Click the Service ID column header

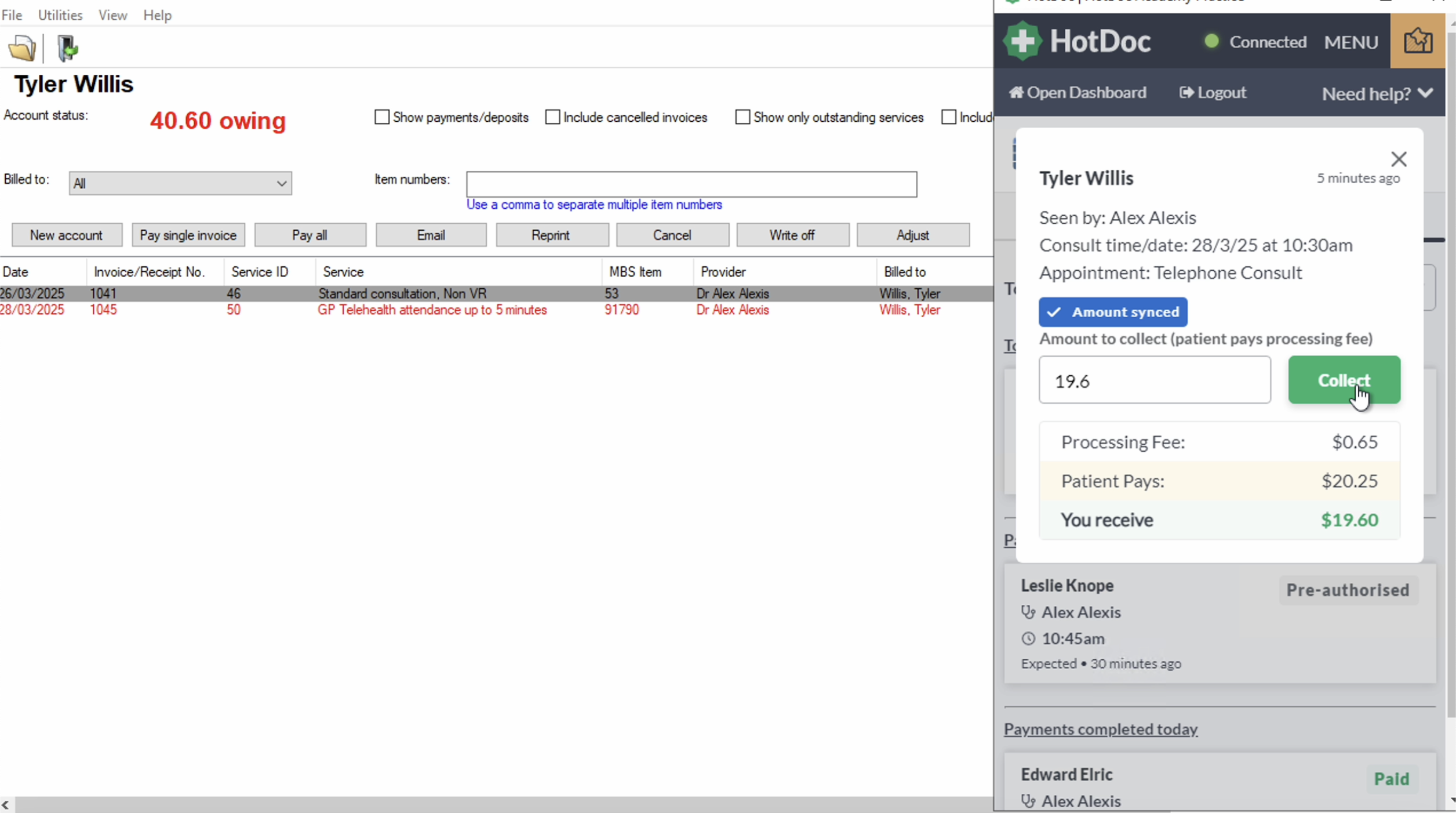coord(270,272)
